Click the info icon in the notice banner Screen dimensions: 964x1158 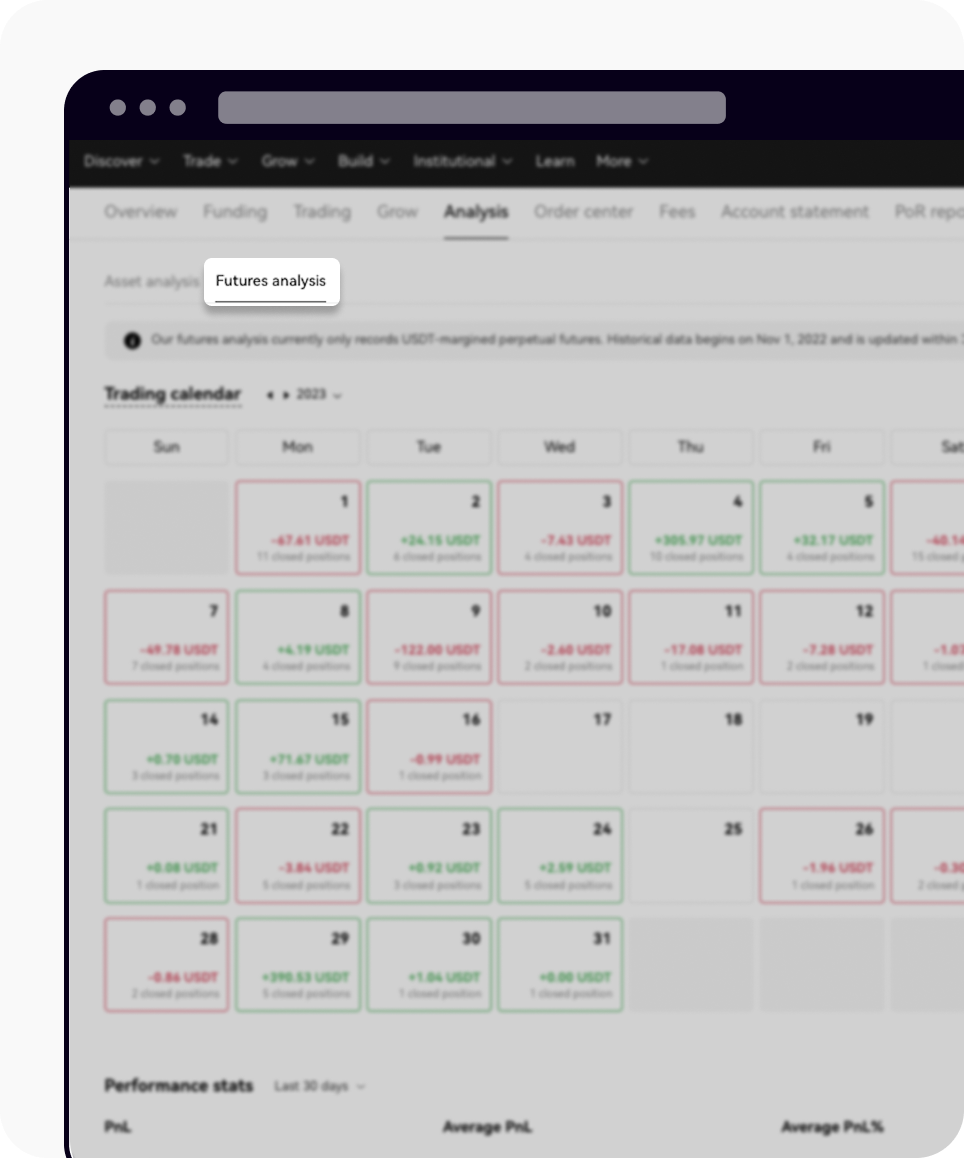[134, 340]
